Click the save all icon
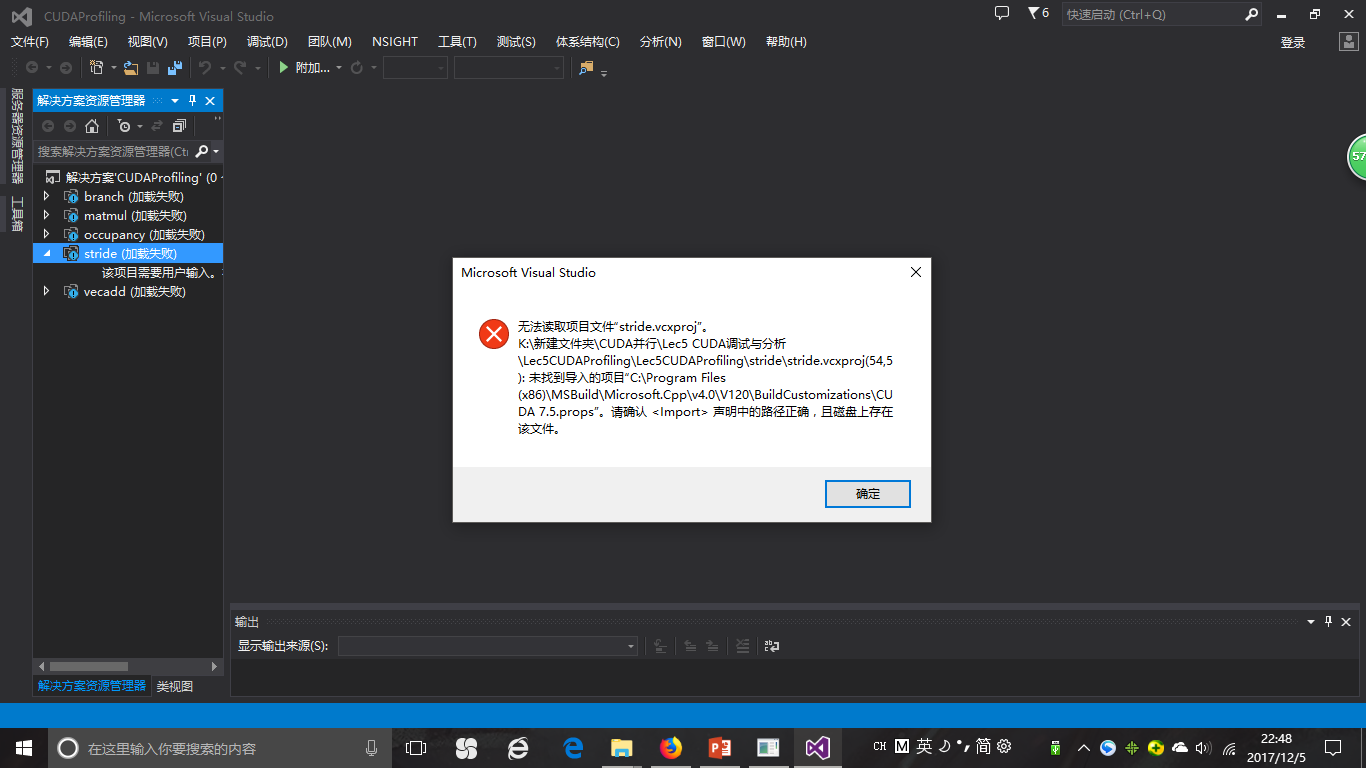Viewport: 1366px width, 768px height. pyautogui.click(x=175, y=67)
